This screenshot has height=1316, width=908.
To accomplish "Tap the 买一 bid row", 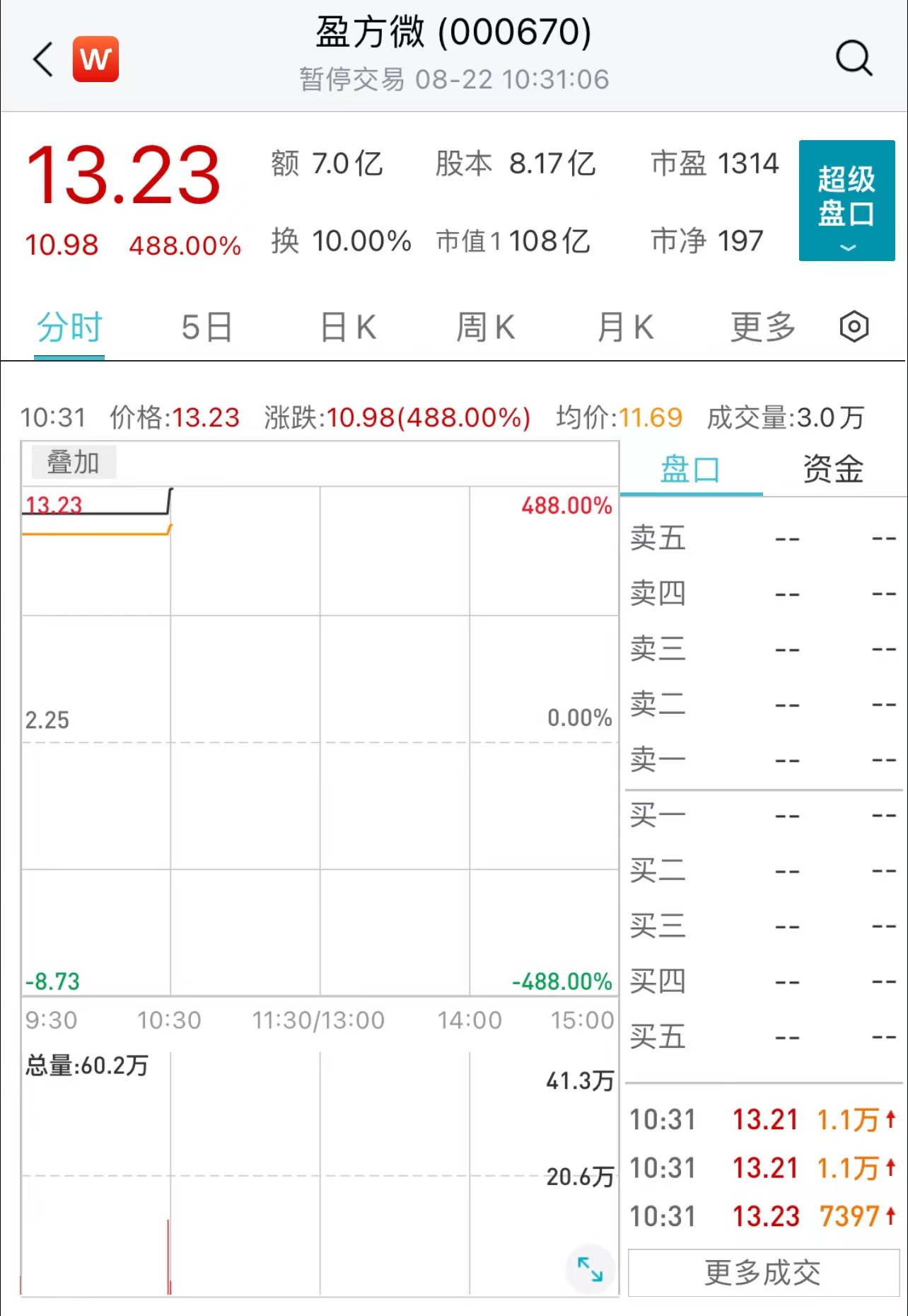I will (762, 816).
